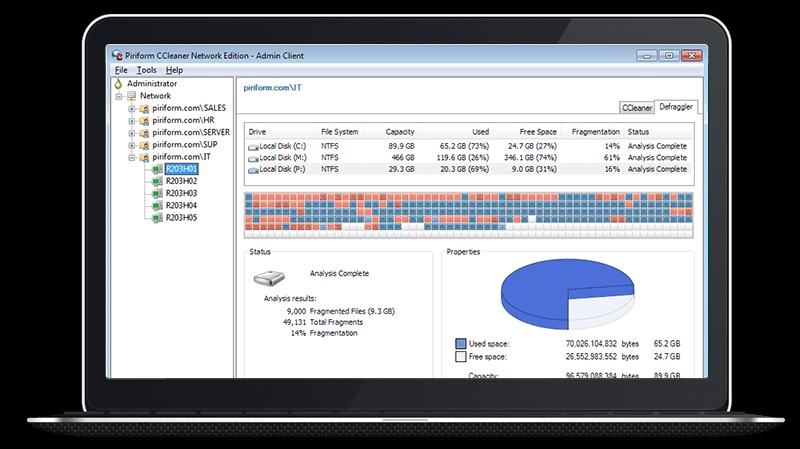Expand the piriform.com\SALES tree node

[132, 108]
